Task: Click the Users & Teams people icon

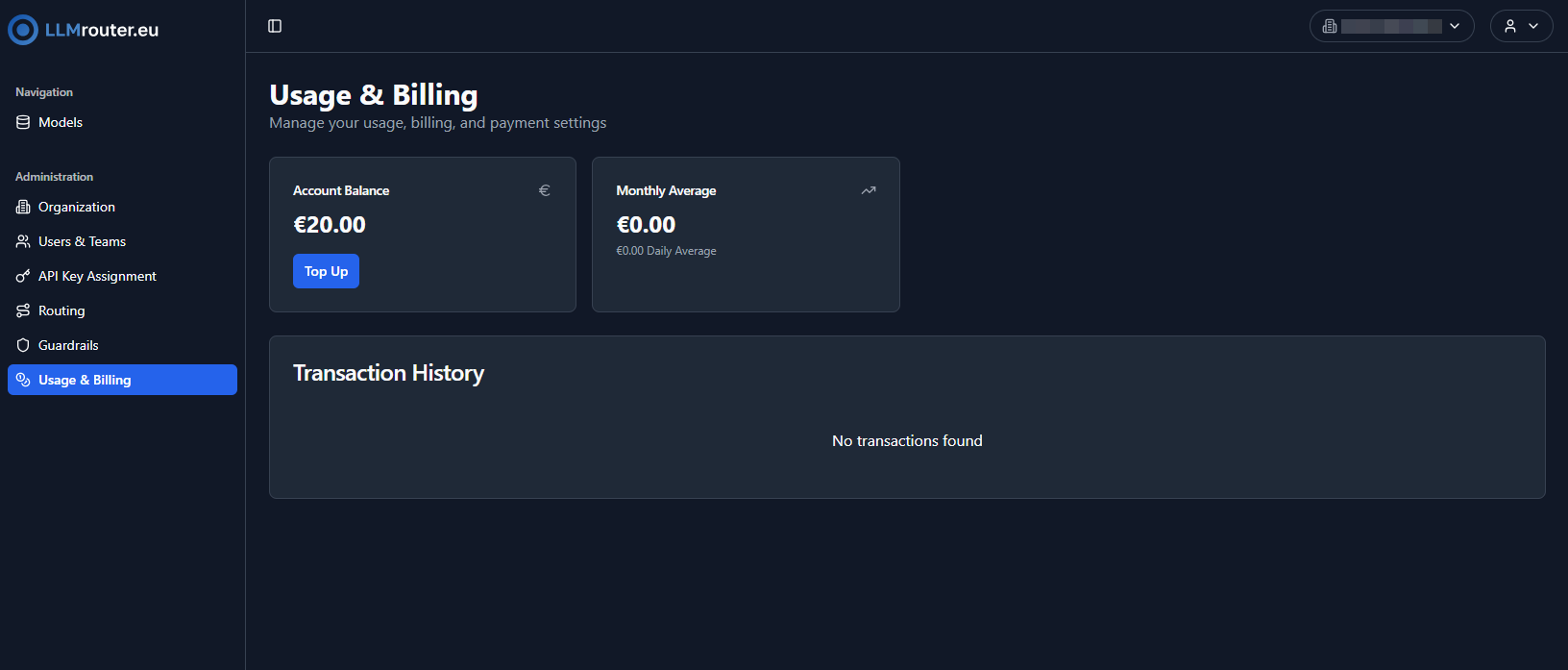Action: coord(23,241)
